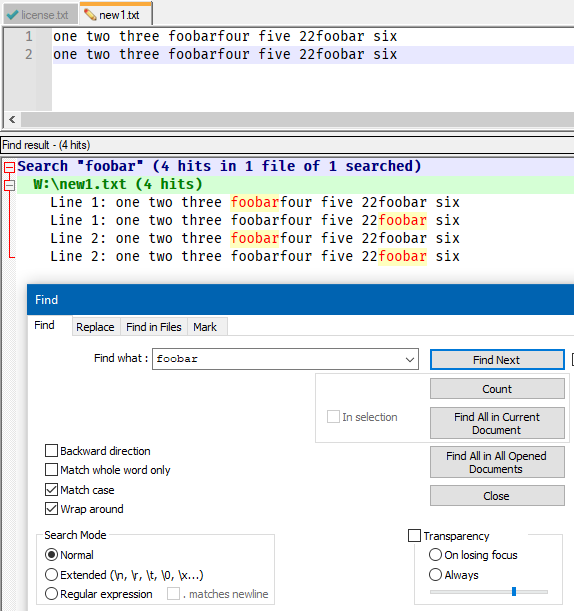This screenshot has height=611, width=574.
Task: Click the Find Next button
Action: pos(497,360)
